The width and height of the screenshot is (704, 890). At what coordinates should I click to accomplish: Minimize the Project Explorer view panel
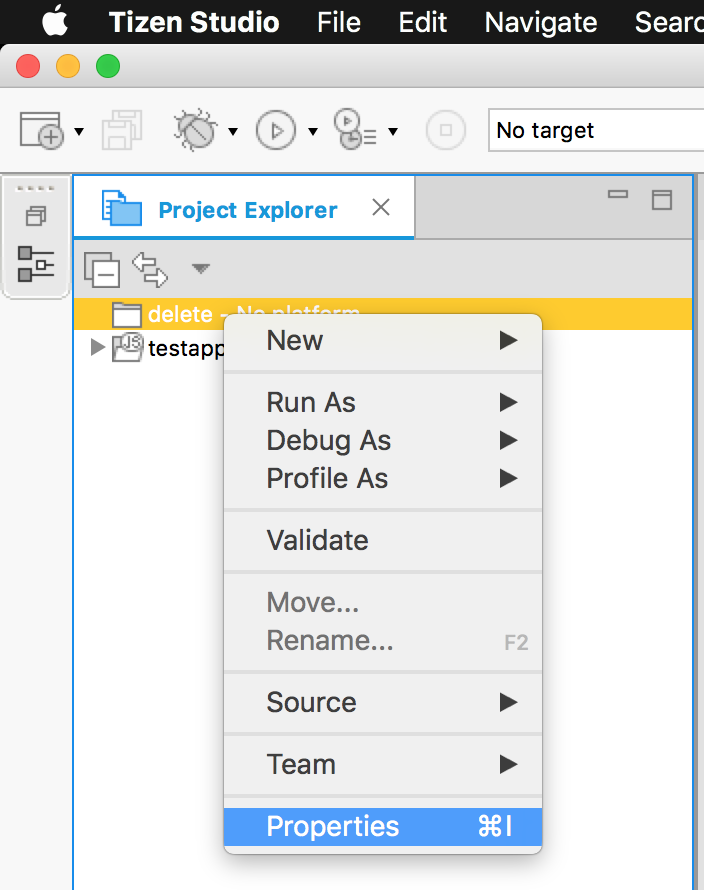618,196
